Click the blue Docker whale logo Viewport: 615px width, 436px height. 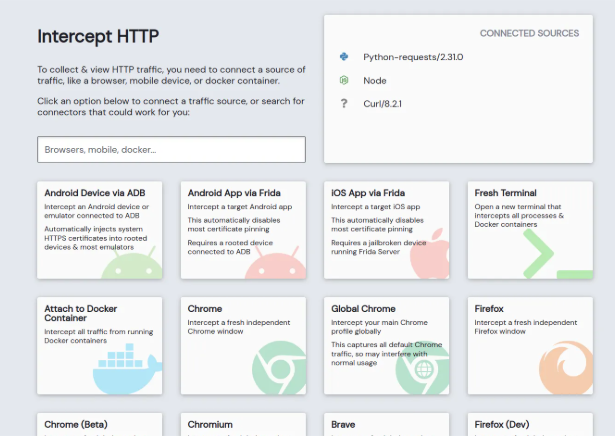127,369
